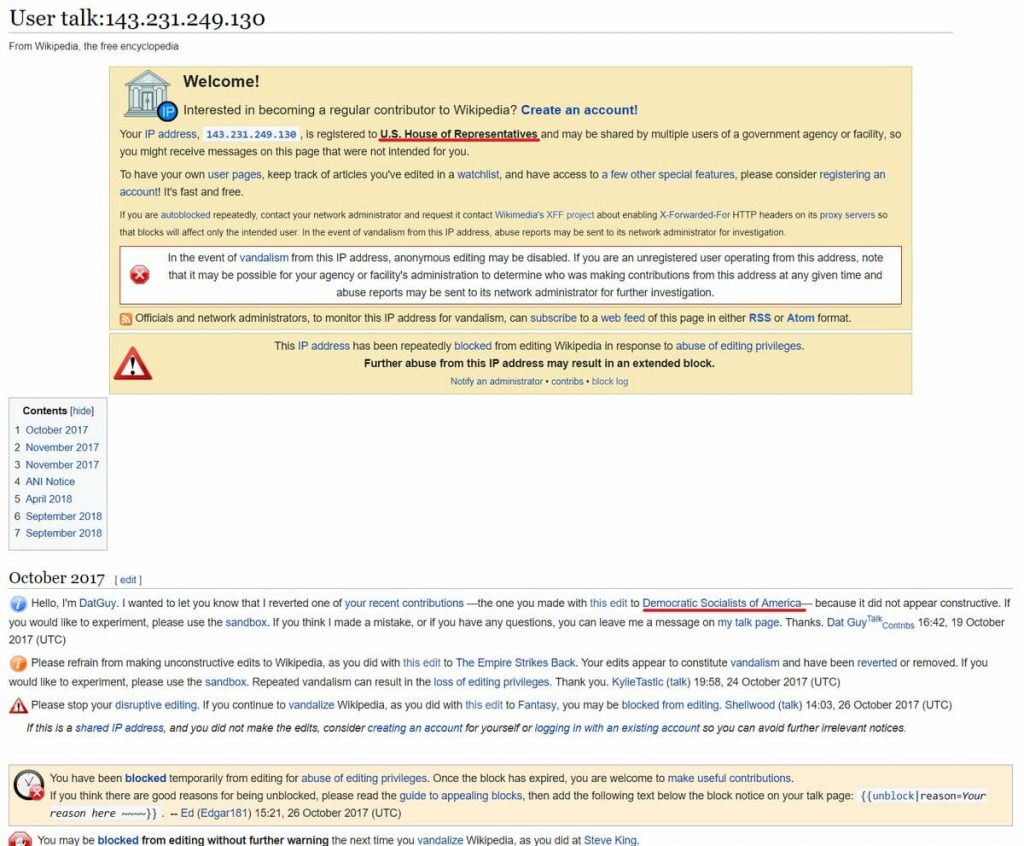This screenshot has height=846, width=1024.
Task: Click the 143.231.249.130 address link
Action: [251, 135]
